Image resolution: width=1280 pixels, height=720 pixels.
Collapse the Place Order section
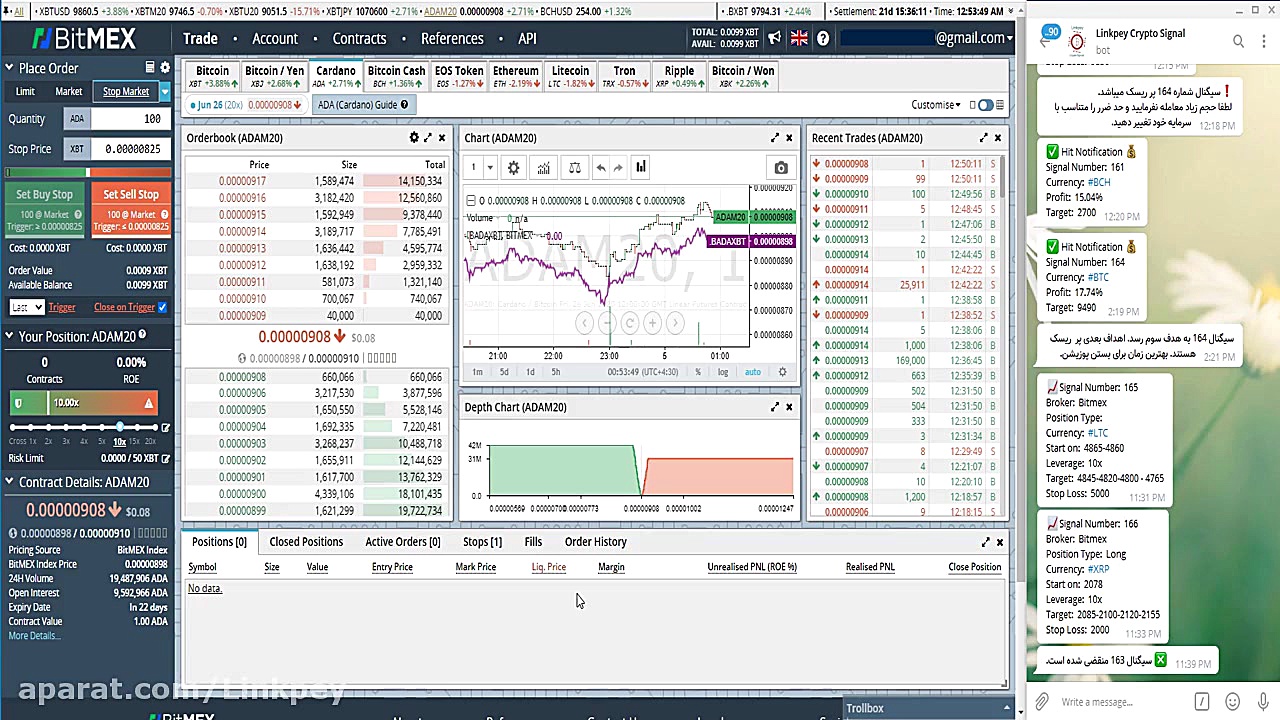tap(9, 68)
